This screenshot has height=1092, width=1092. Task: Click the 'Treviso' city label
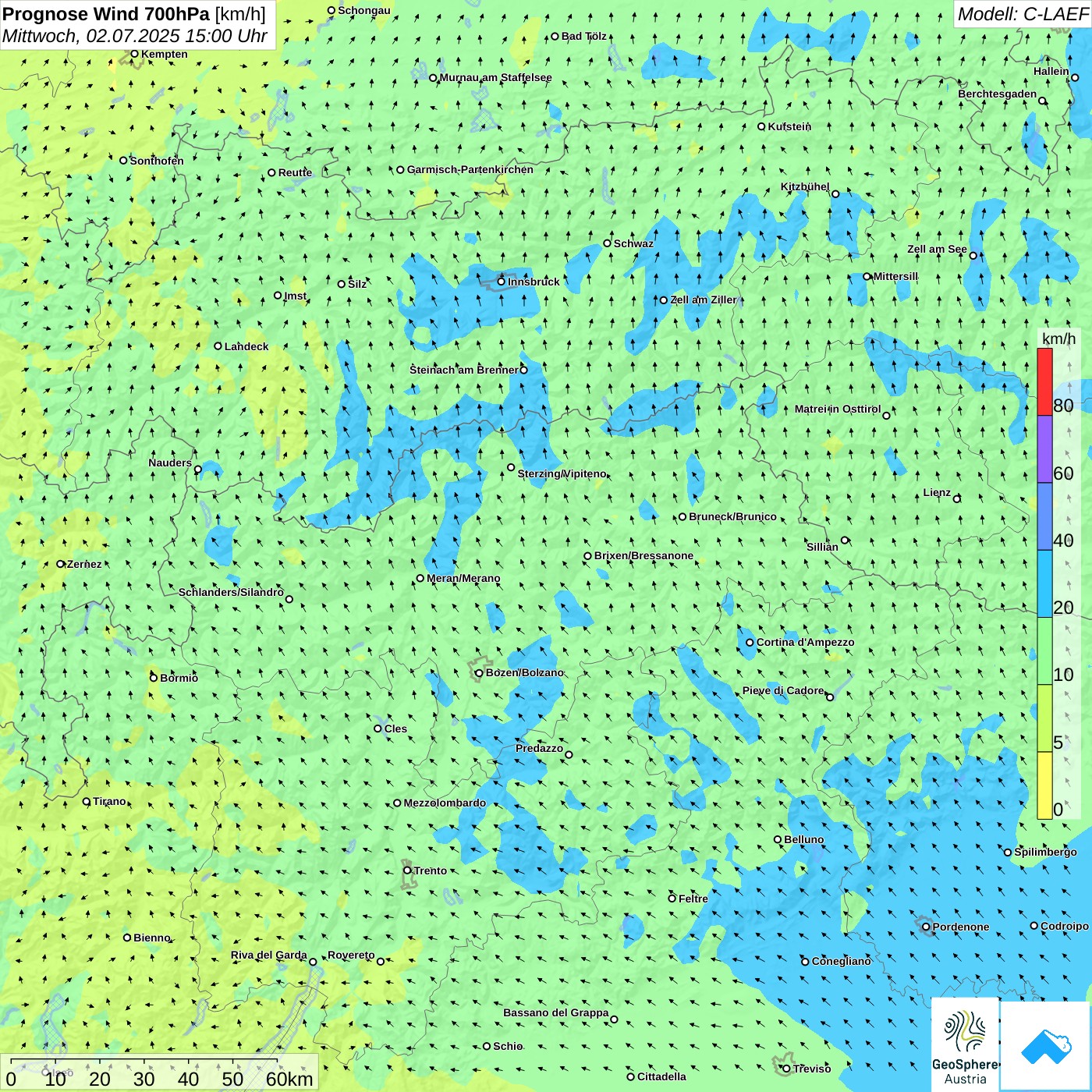click(812, 1069)
